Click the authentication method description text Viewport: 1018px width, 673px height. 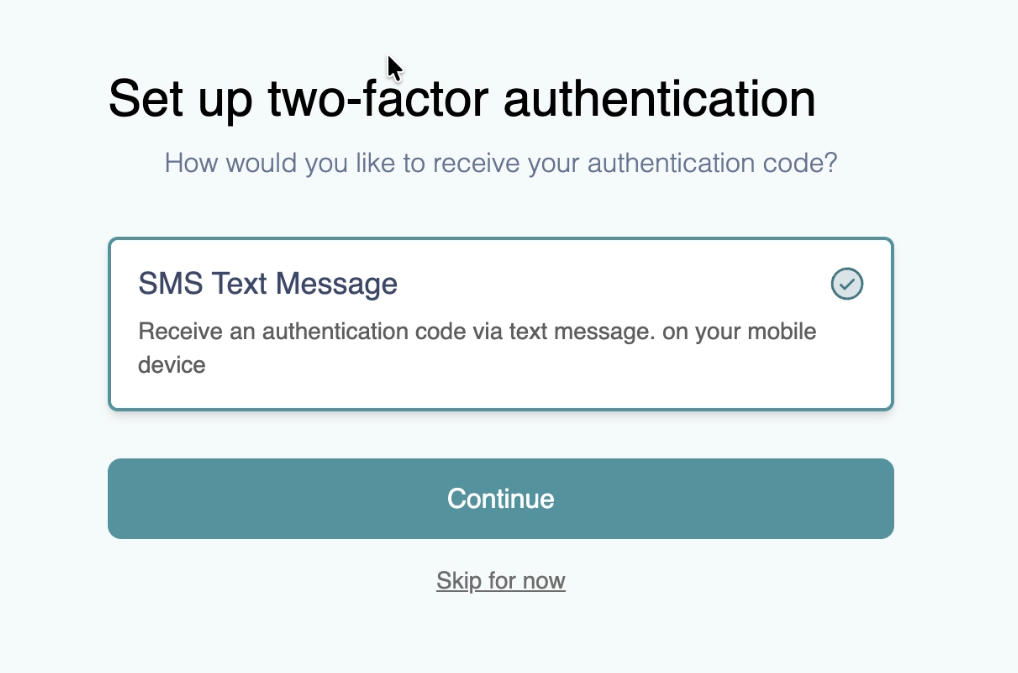[477, 347]
